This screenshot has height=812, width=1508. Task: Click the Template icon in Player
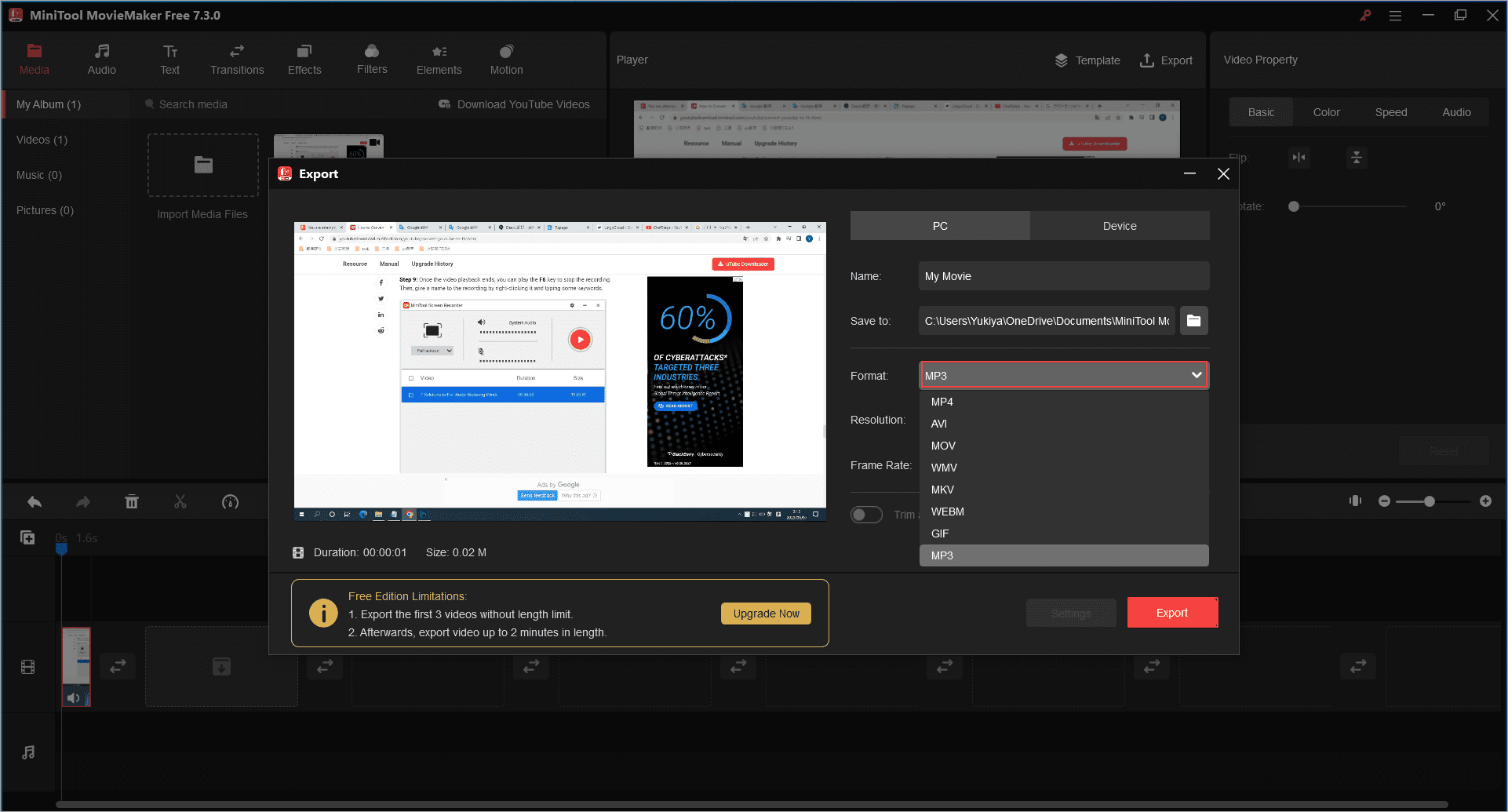(x=1087, y=60)
